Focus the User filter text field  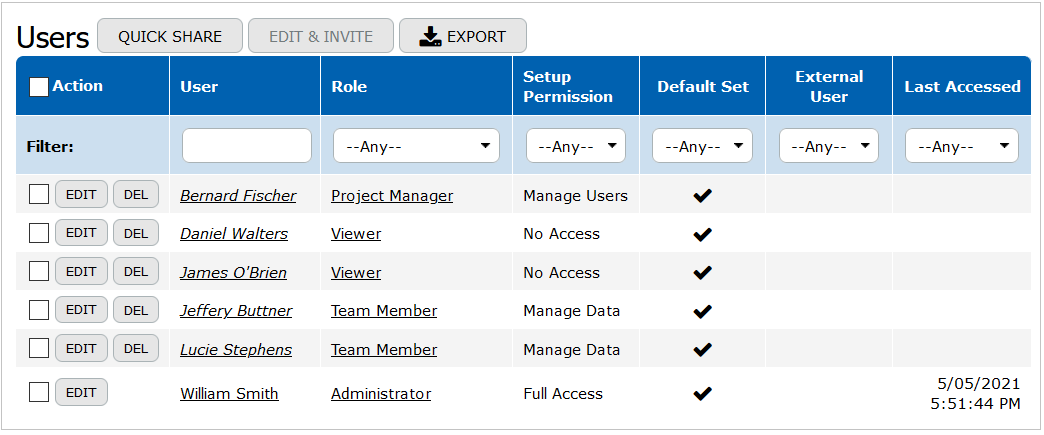[x=247, y=146]
